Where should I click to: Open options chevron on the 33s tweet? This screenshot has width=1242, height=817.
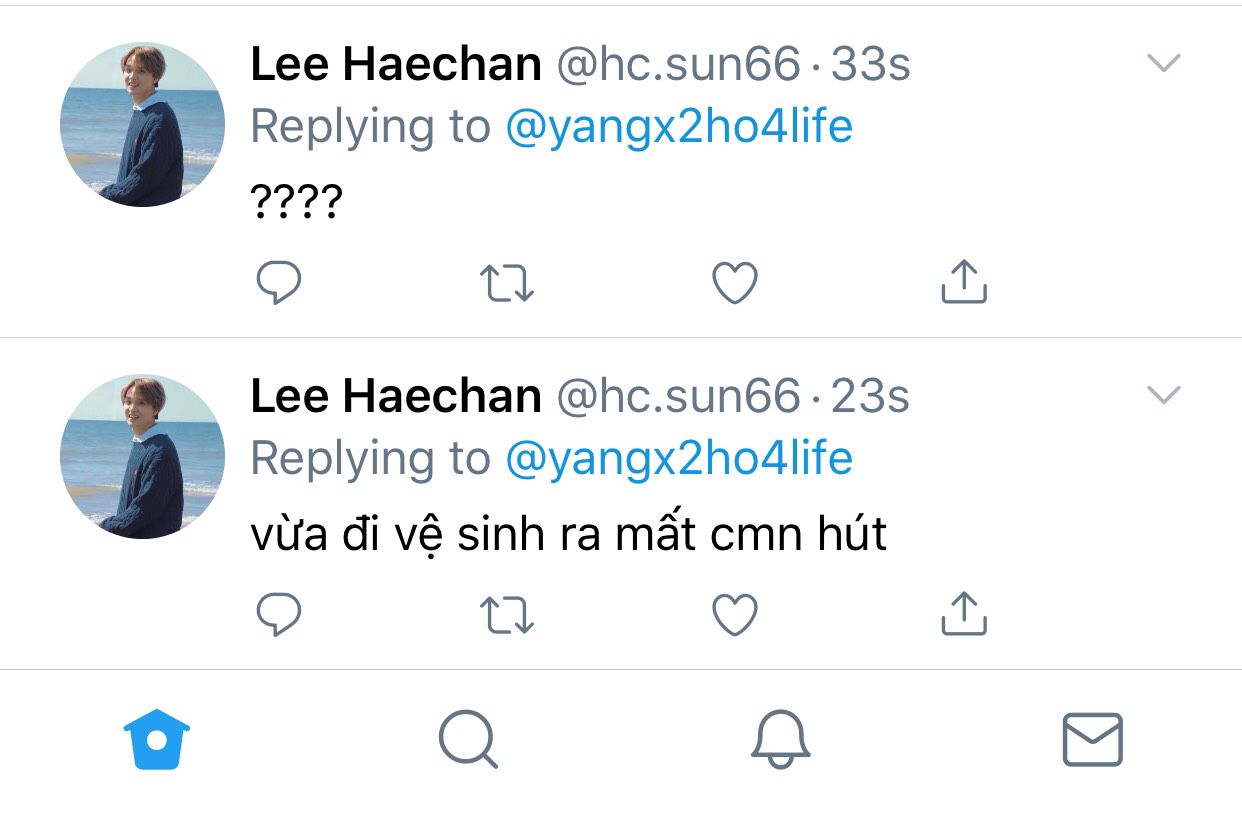(1163, 64)
